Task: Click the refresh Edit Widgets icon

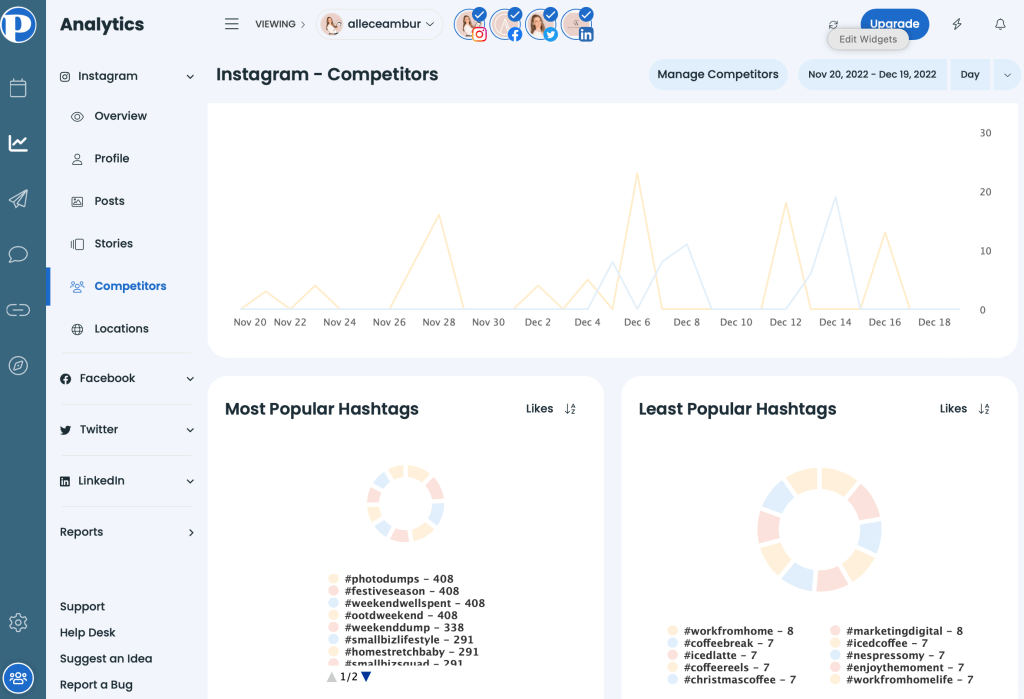Action: coord(833,25)
